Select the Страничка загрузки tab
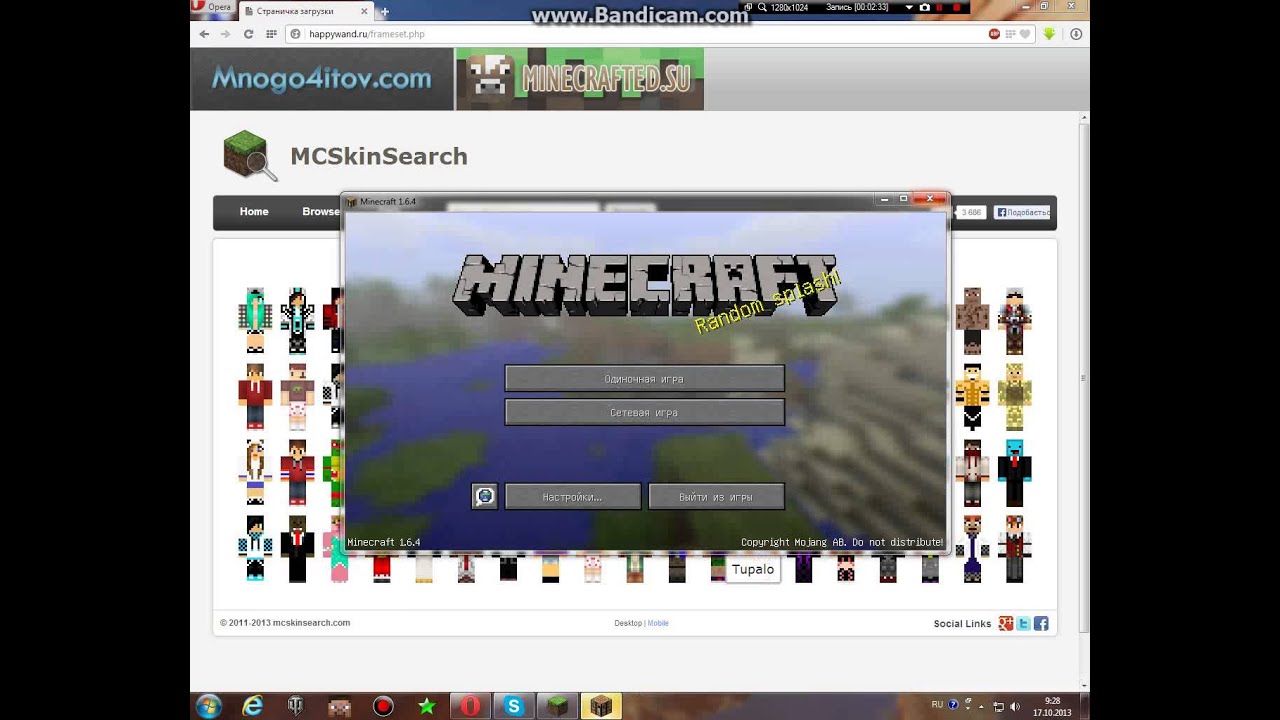Screen dimensions: 1280x720 306,12
